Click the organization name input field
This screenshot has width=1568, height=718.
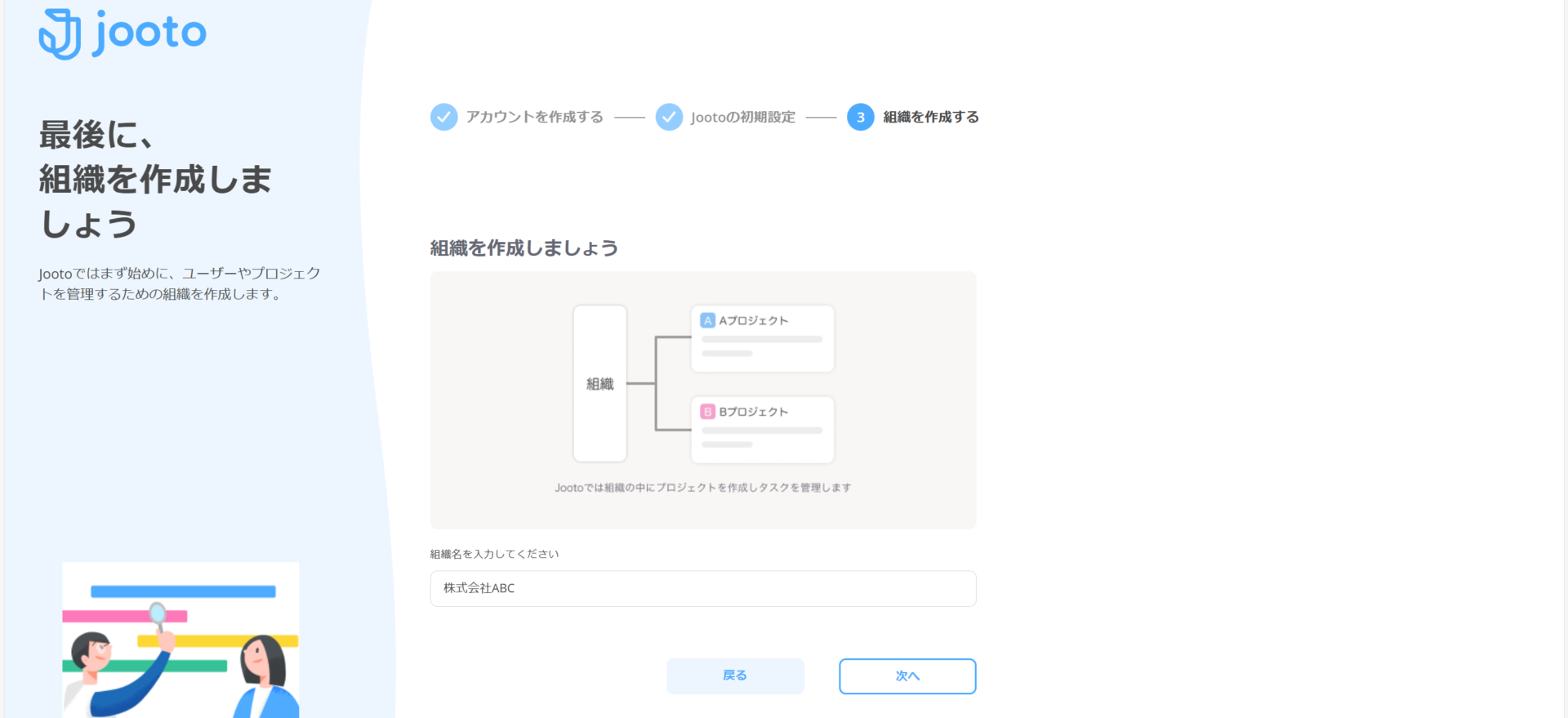point(703,588)
